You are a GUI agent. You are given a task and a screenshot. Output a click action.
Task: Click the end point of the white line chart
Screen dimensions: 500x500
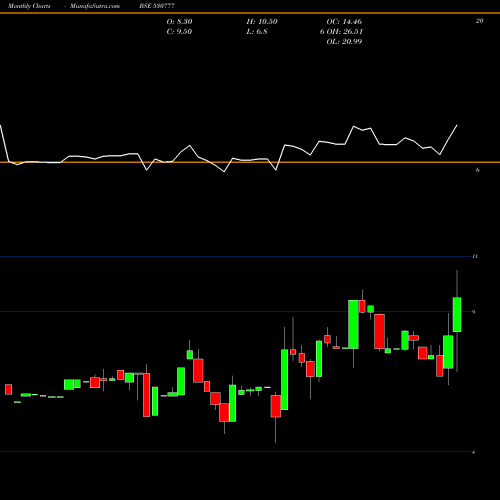[457, 125]
